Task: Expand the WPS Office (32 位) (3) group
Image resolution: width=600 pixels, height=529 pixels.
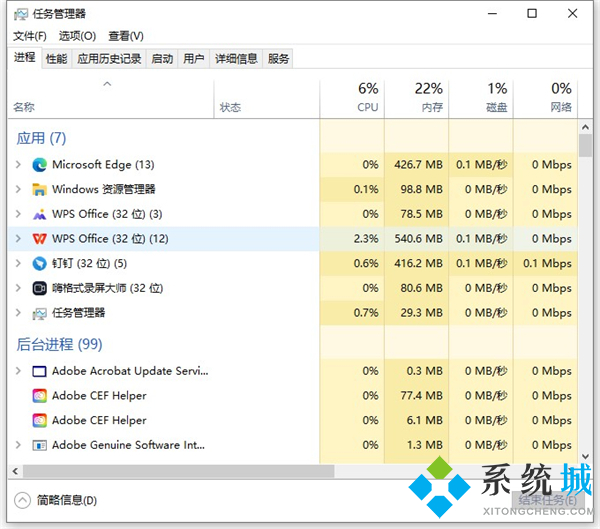Action: coord(18,214)
